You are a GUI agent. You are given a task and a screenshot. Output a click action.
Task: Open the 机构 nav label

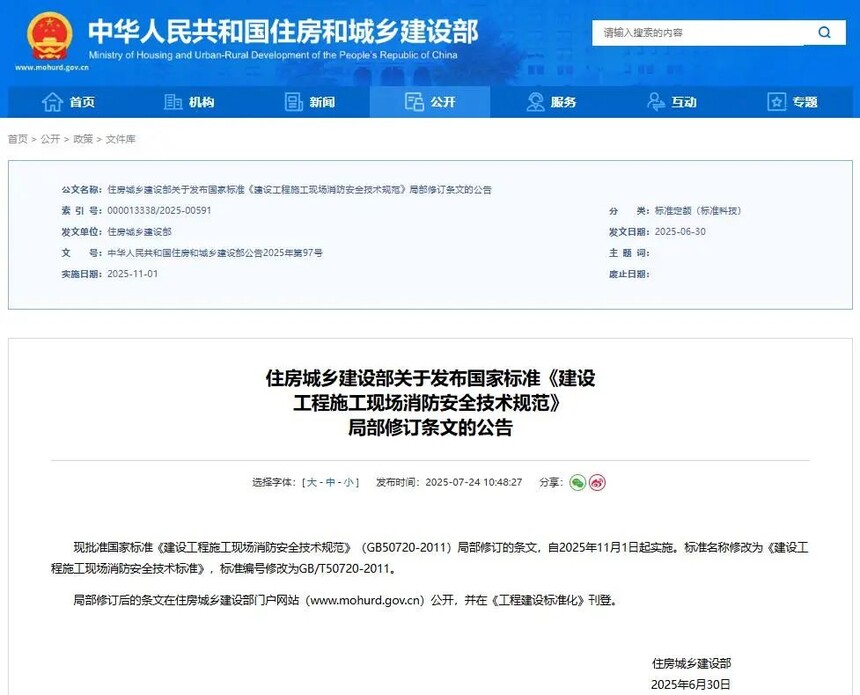pyautogui.click(x=202, y=102)
